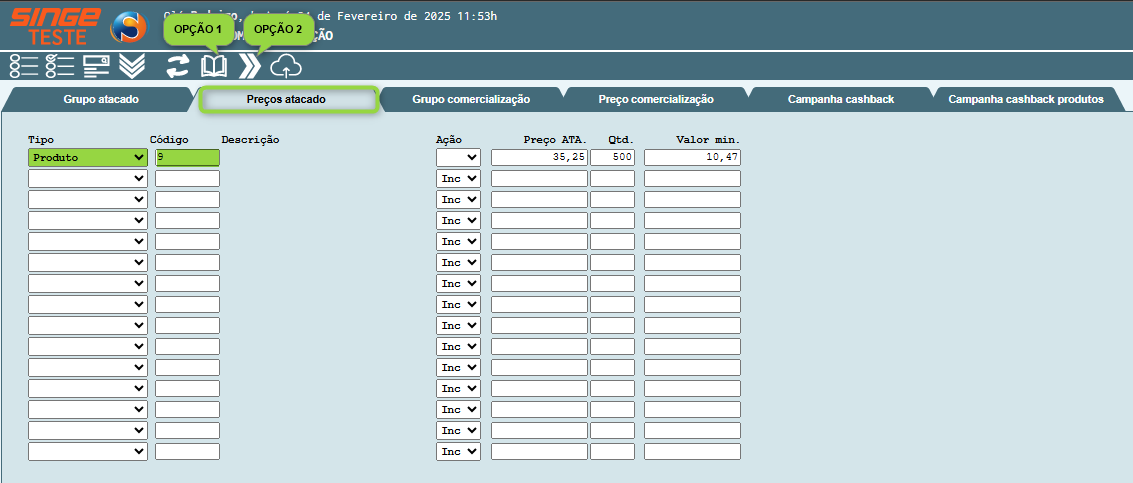
Task: Open the book icon under Opção 1
Action: pos(214,66)
